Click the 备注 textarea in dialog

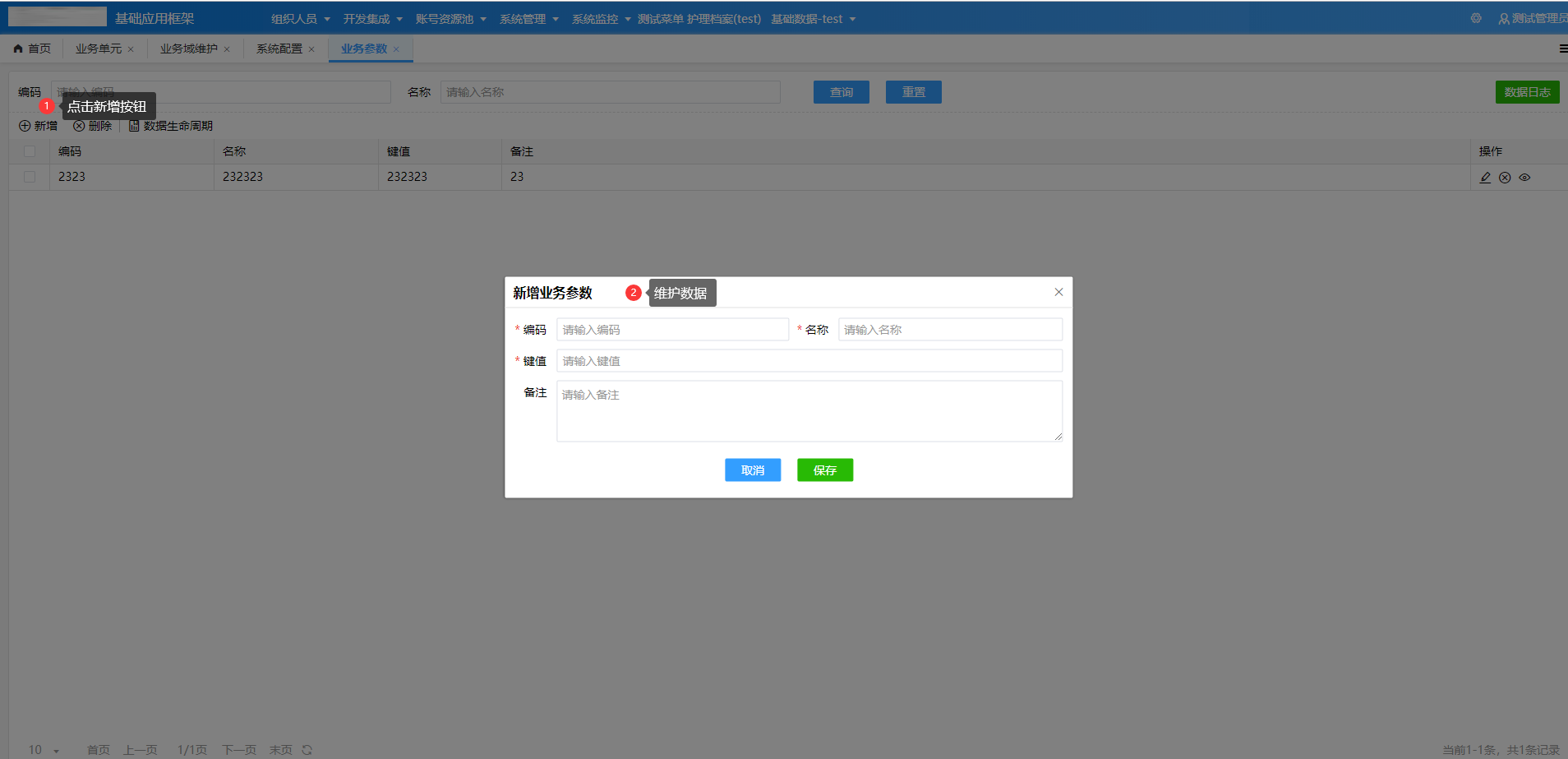tap(809, 411)
